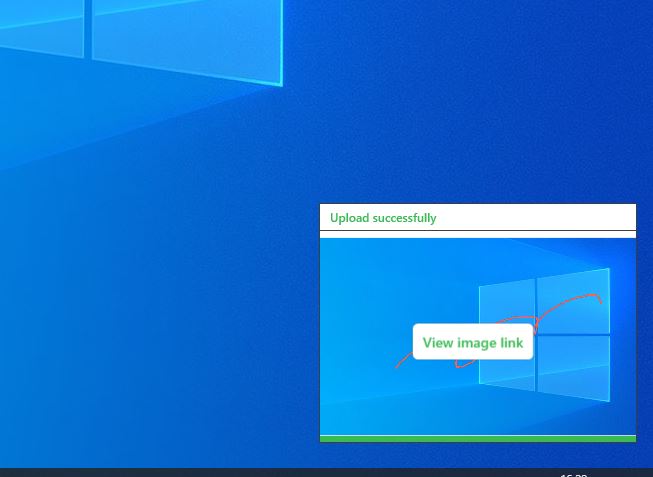
Task: Click the View image link button
Action: (473, 342)
